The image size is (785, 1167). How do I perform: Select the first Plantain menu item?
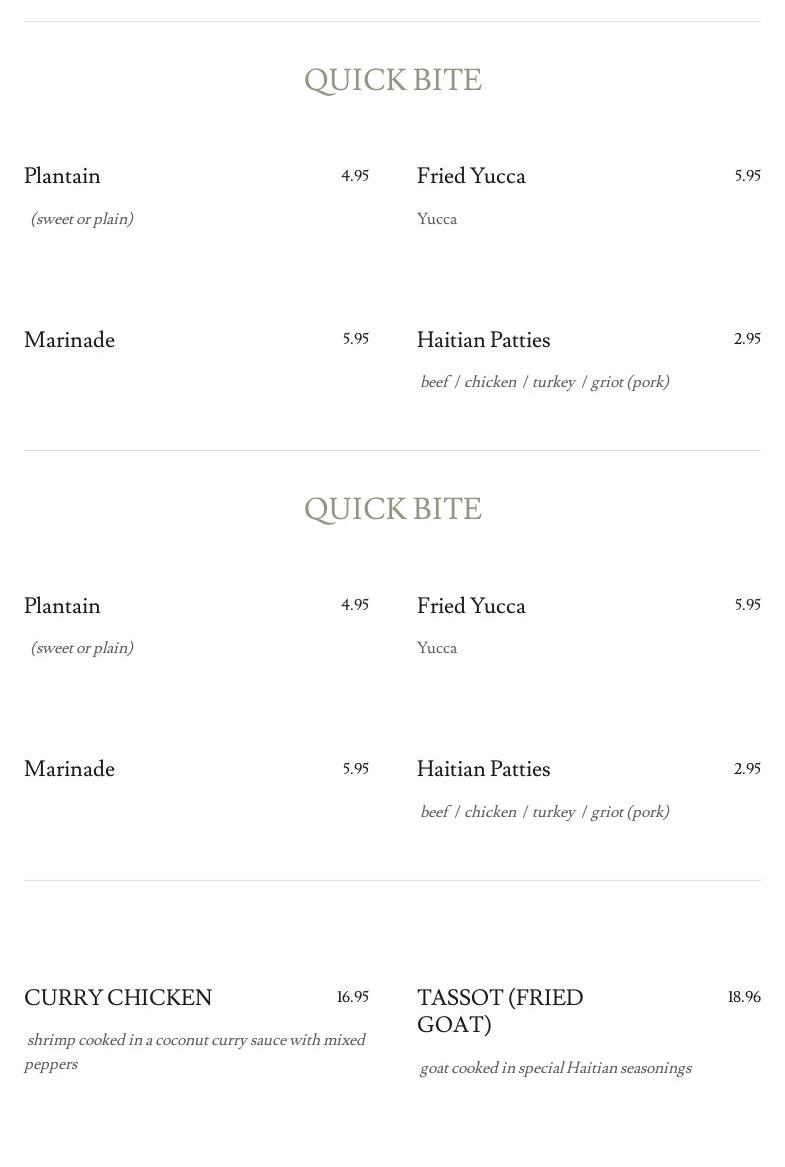coord(63,176)
